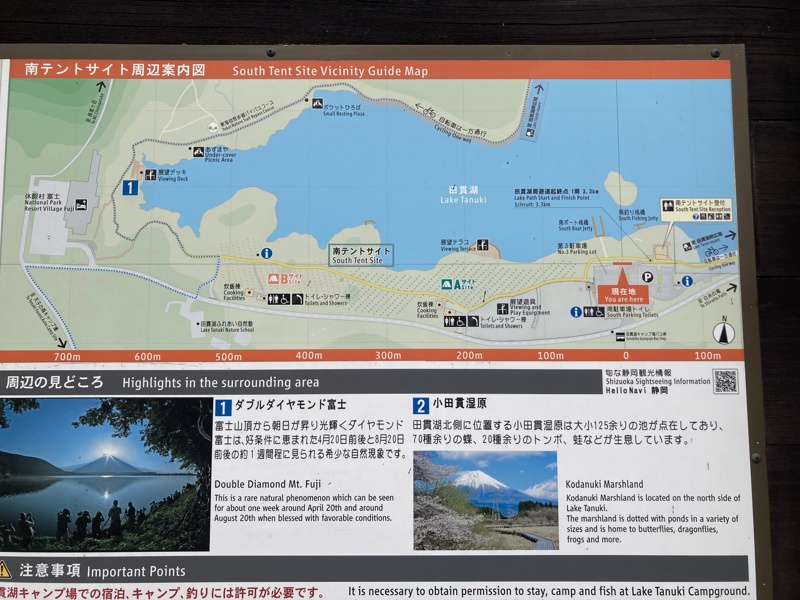800x600 pixels.
Task: Tap the Under-cover Picnic Area icon
Action: click(x=198, y=152)
